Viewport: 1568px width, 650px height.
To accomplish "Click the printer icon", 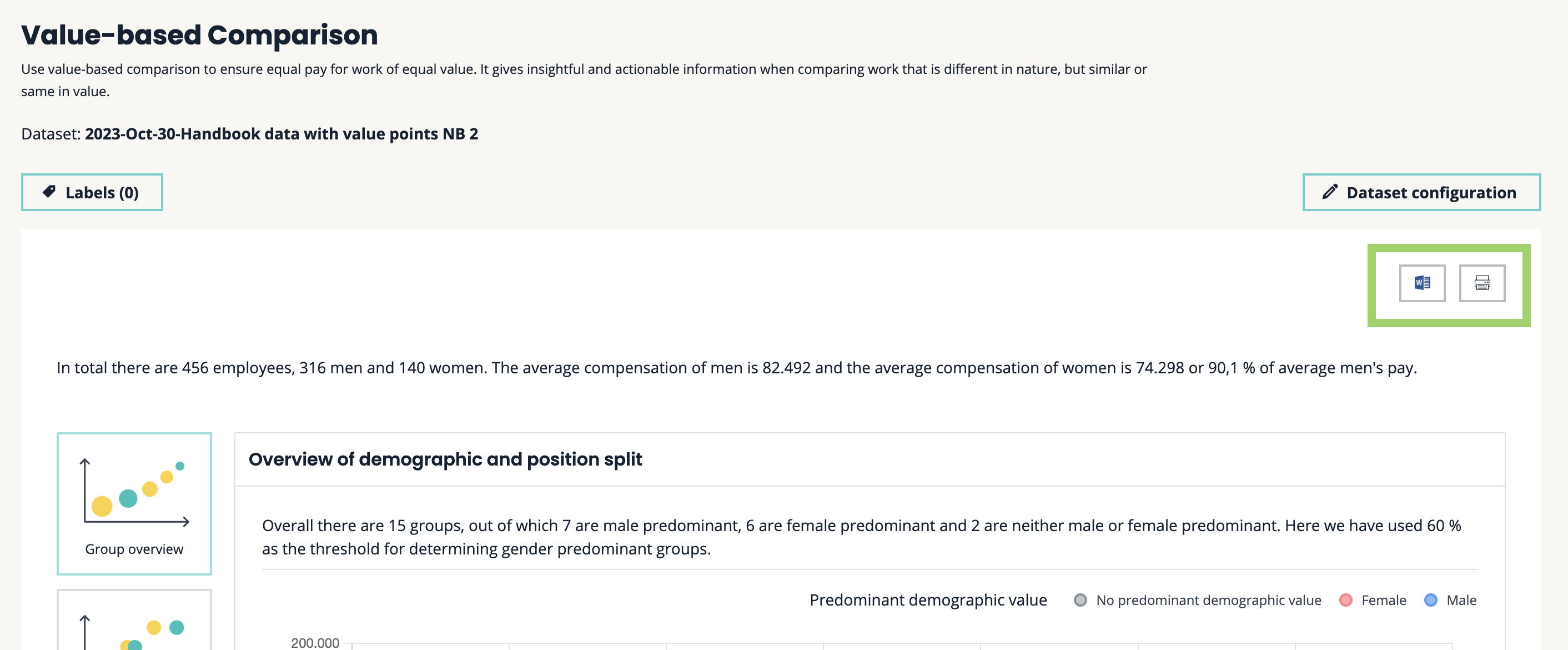I will pyautogui.click(x=1481, y=283).
